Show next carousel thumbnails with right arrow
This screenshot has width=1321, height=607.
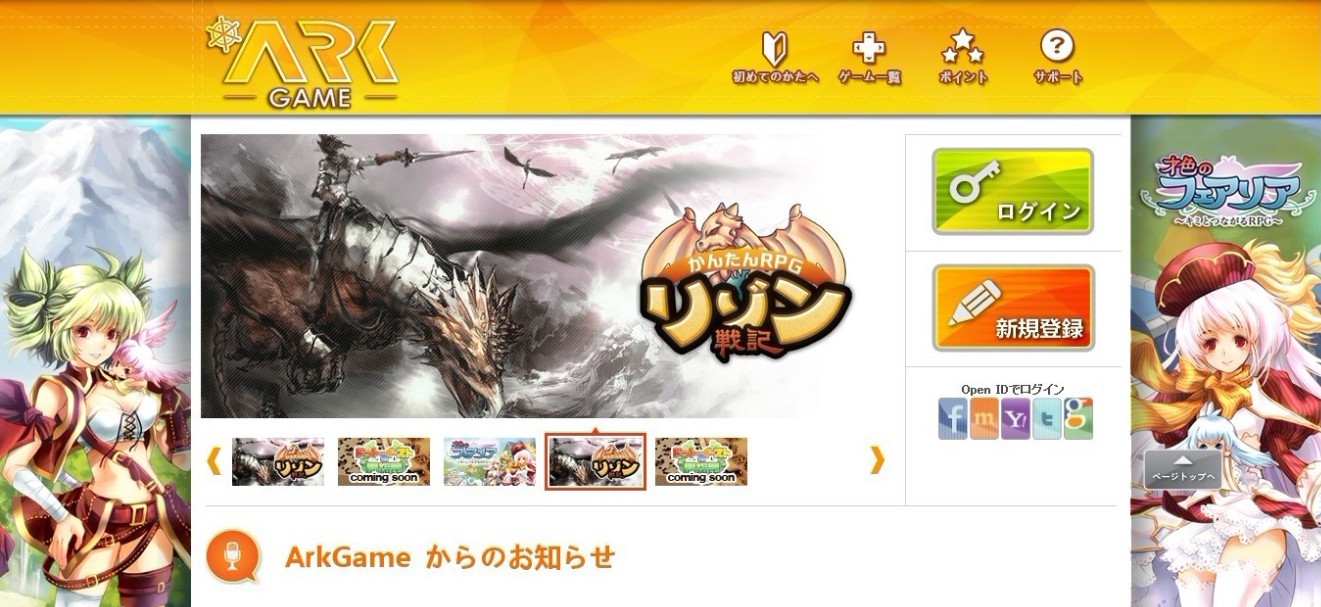pos(877,459)
